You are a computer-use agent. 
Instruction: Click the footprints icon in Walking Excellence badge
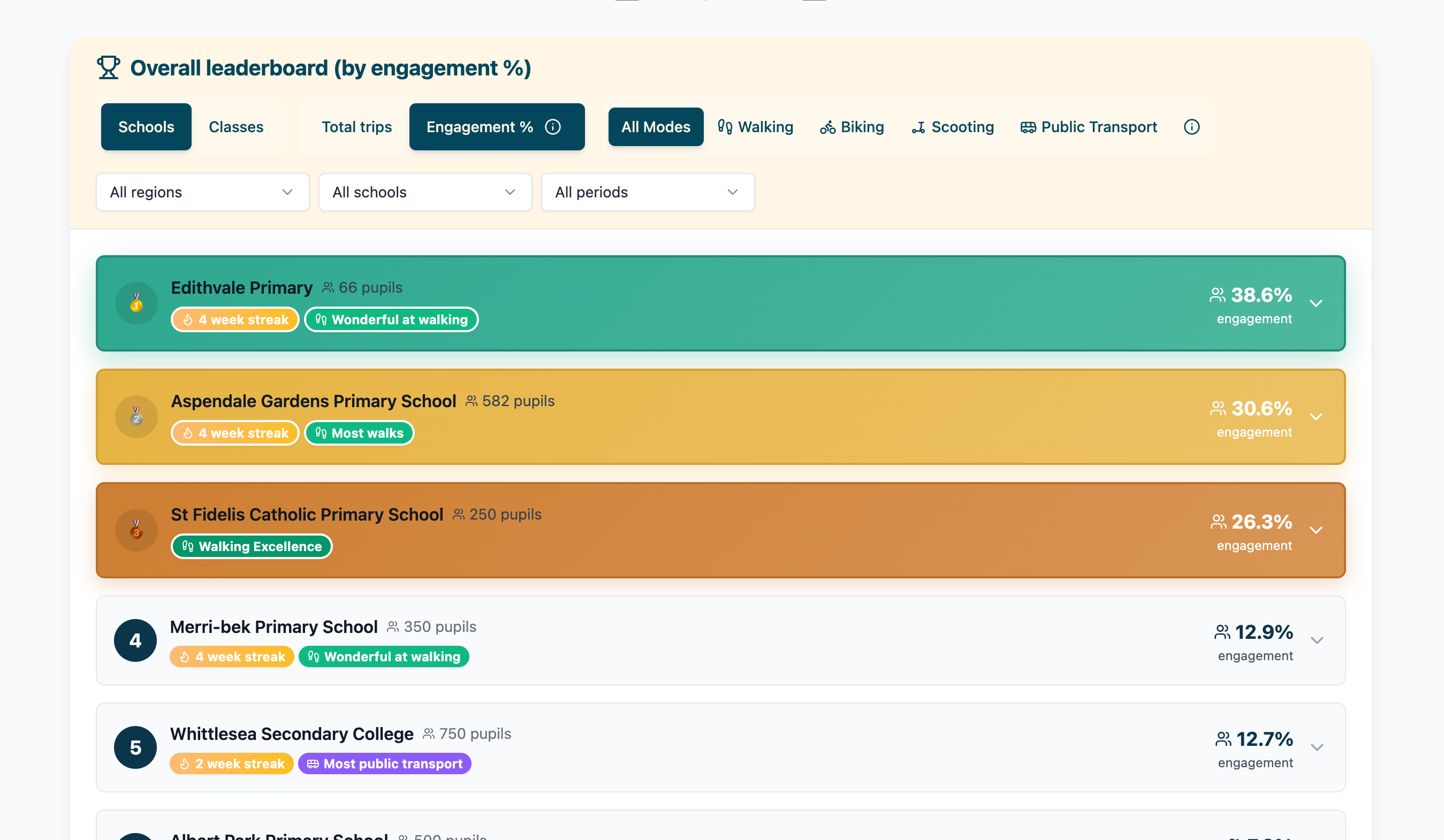pyautogui.click(x=187, y=547)
